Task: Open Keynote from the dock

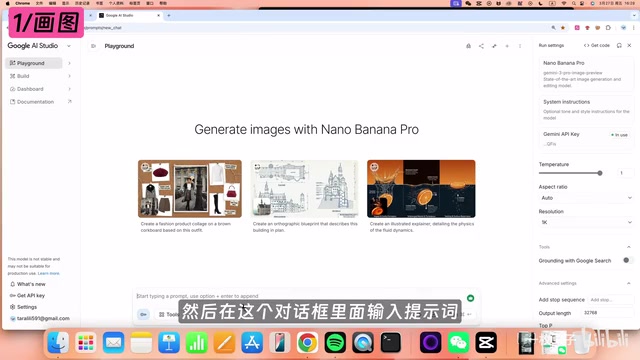Action: click(169, 342)
